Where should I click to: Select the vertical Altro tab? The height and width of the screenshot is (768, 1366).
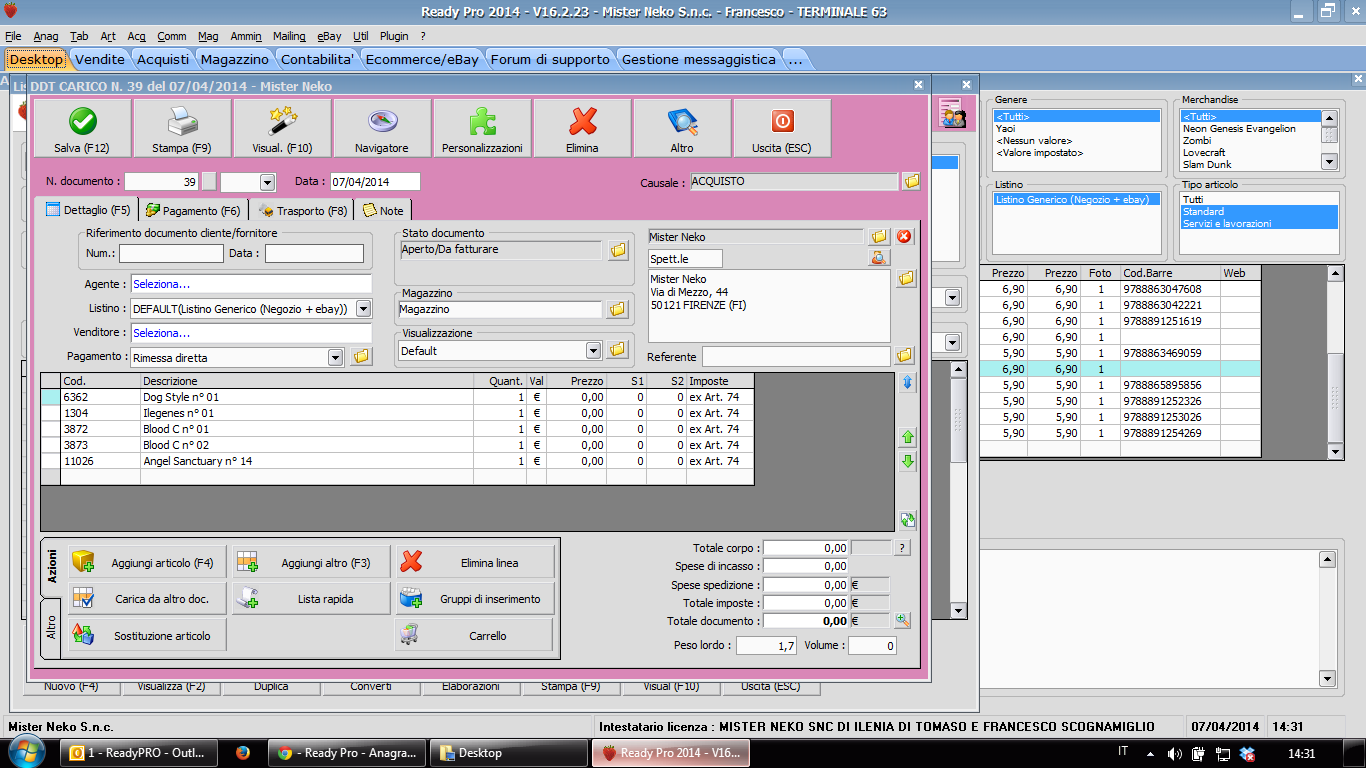(51, 628)
